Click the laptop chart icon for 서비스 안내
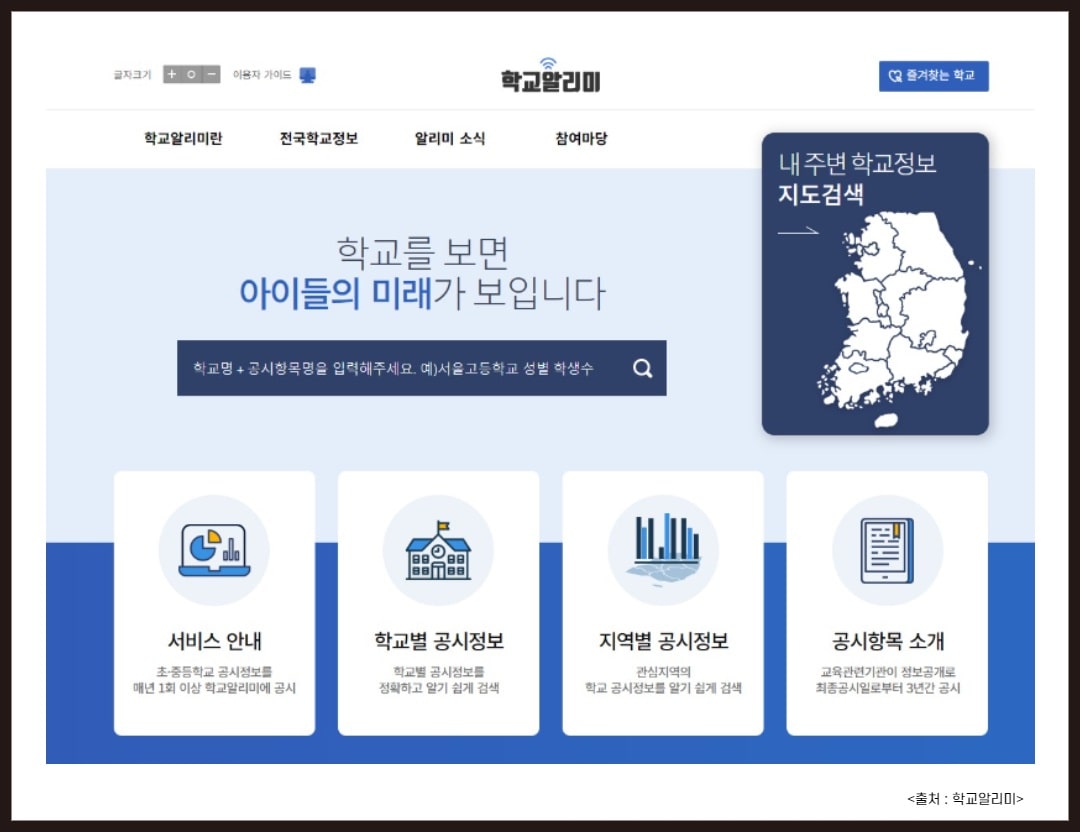1080x832 pixels. pyautogui.click(x=214, y=550)
